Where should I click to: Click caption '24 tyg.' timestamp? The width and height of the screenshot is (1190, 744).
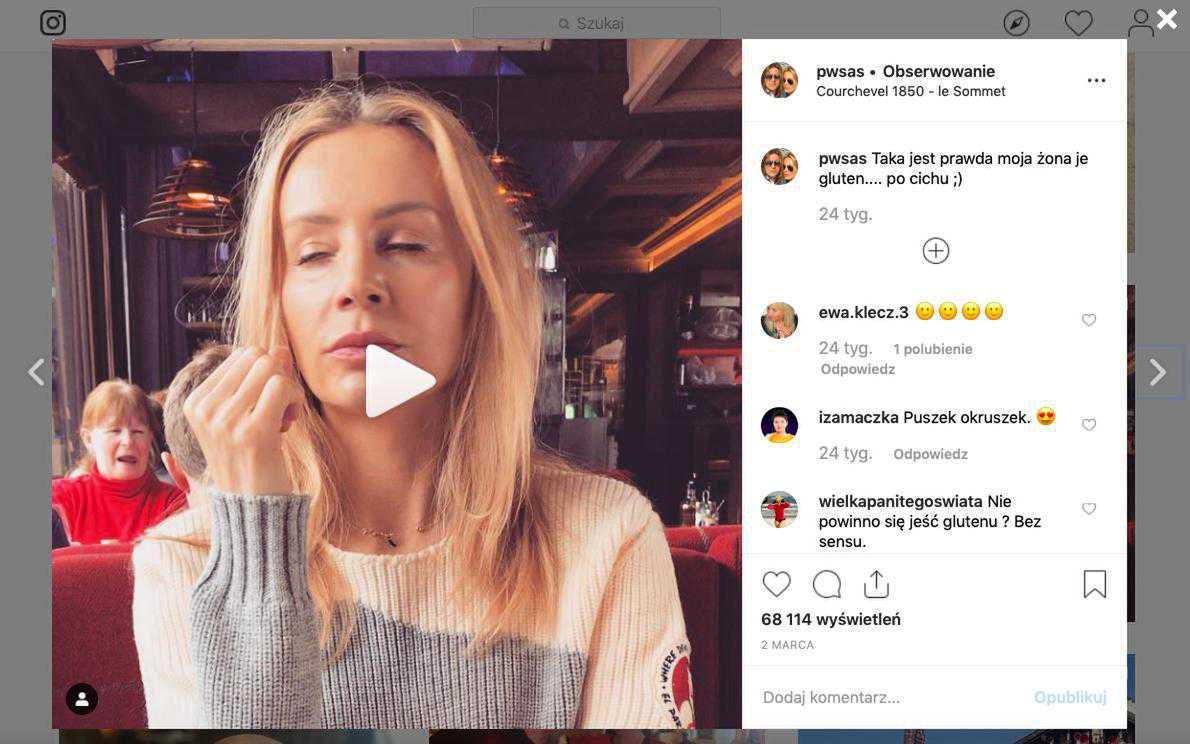click(845, 214)
